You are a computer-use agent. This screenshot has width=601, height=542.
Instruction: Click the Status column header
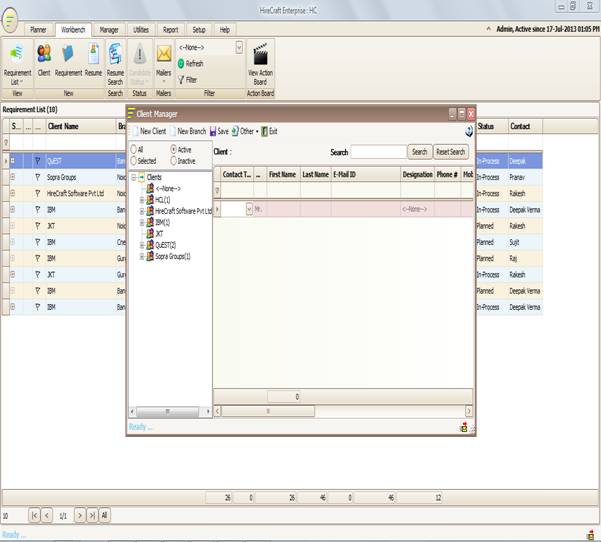(x=492, y=126)
